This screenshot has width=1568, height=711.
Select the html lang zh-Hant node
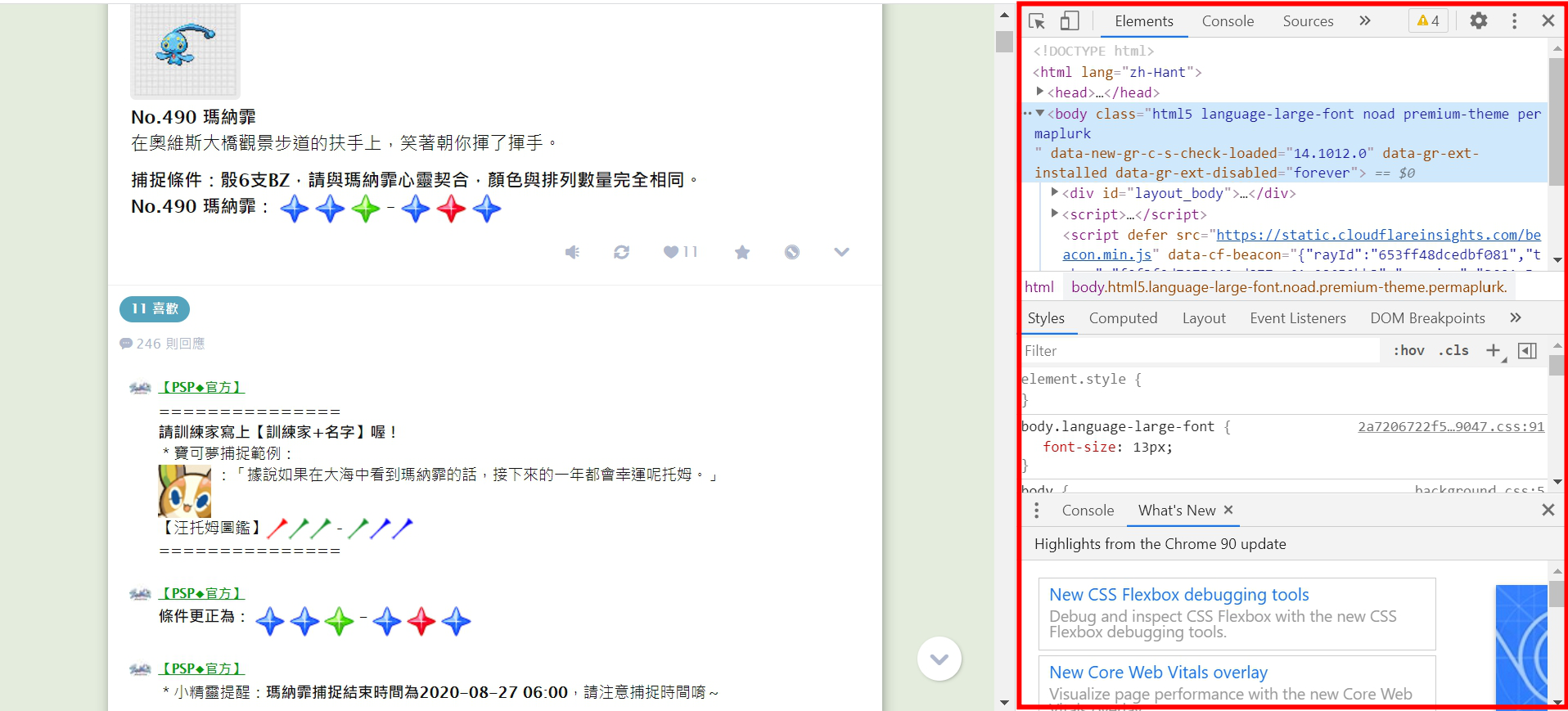tap(1117, 72)
